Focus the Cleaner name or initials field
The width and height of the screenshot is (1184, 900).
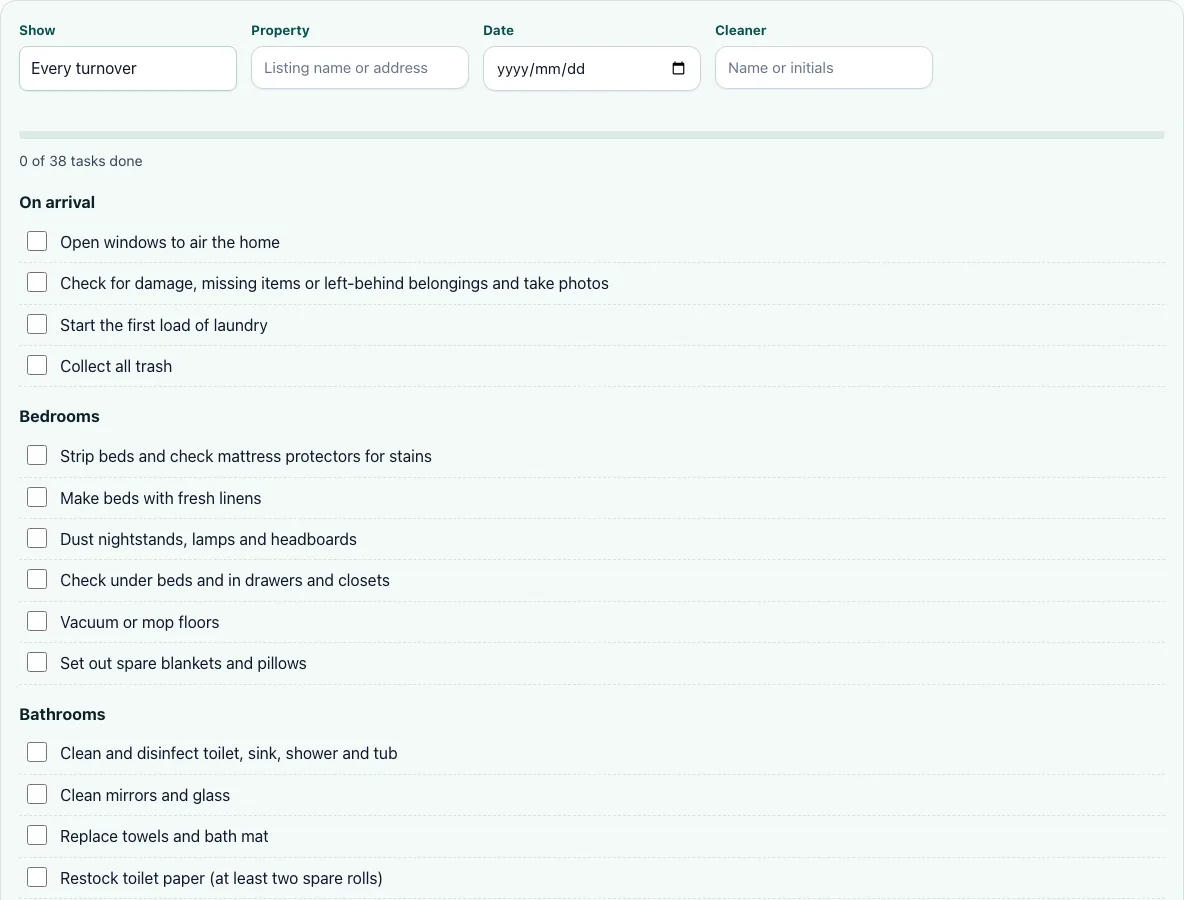coord(823,68)
